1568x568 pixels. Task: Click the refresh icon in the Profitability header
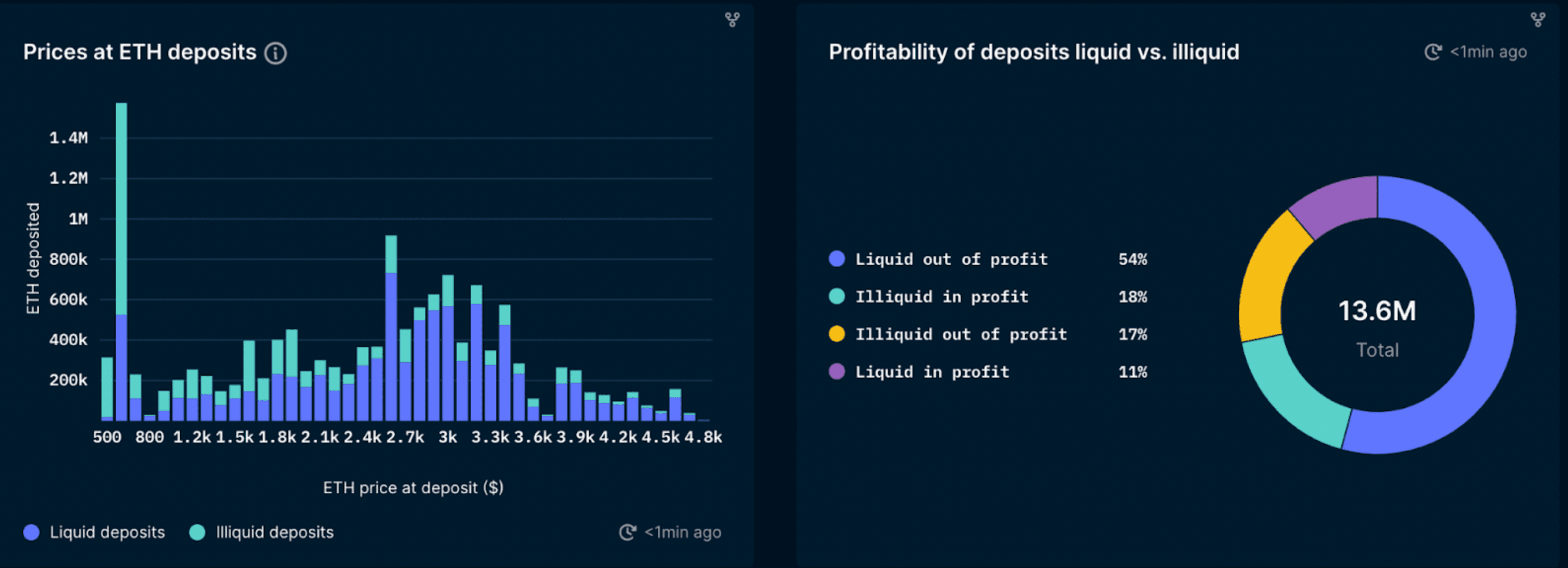pos(1433,52)
